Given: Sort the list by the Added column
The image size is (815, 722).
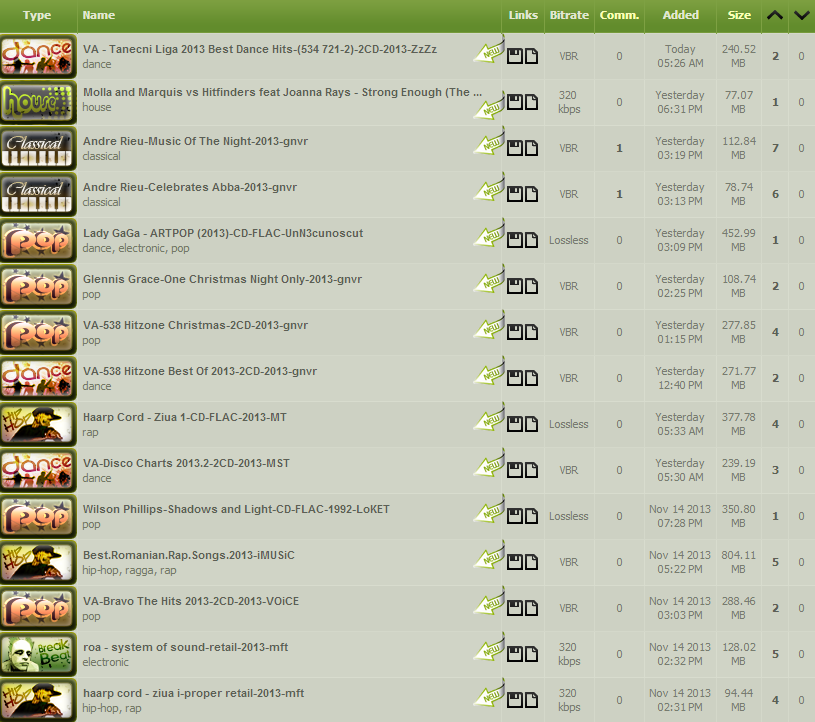Looking at the screenshot, I should coord(680,15).
